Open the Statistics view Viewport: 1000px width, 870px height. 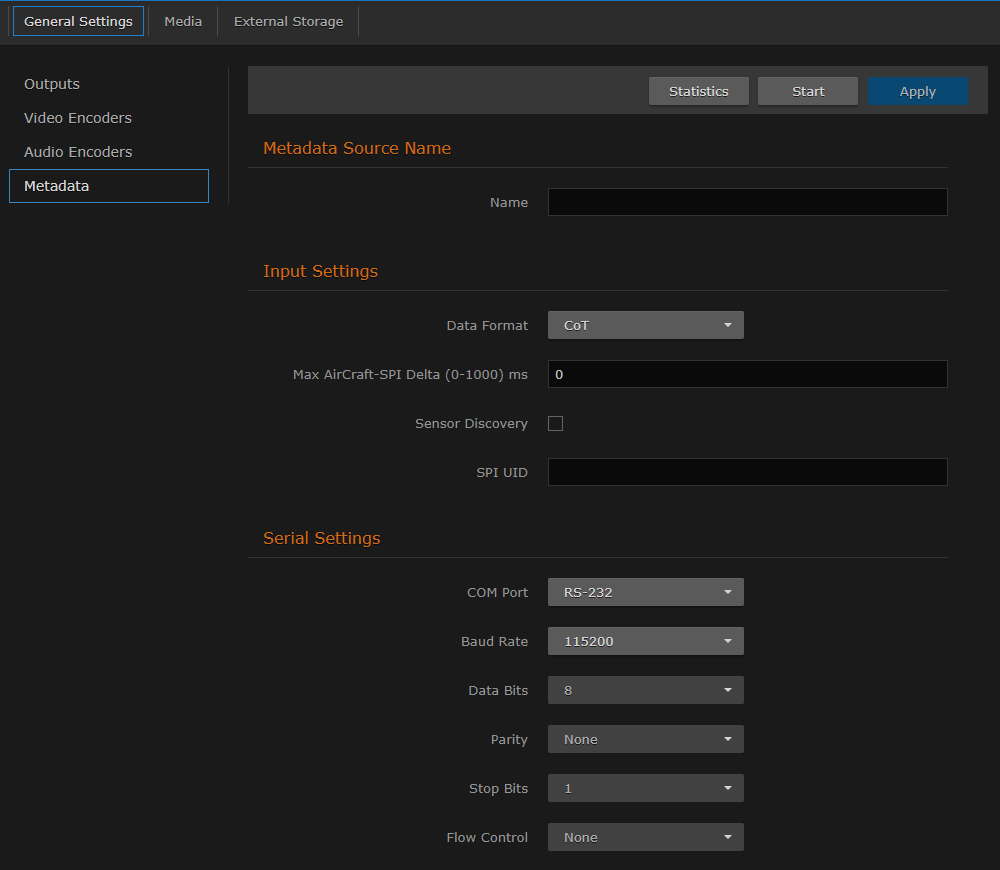click(698, 90)
